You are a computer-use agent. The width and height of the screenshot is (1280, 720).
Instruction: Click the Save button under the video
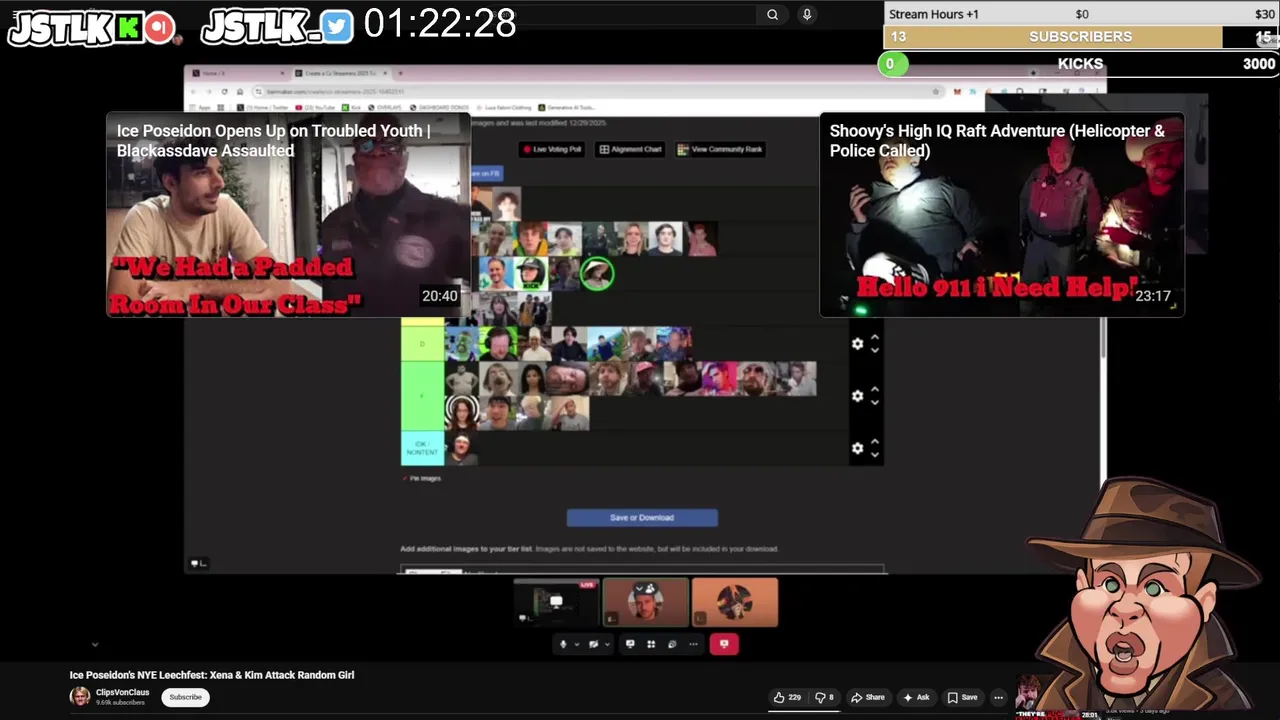[962, 697]
